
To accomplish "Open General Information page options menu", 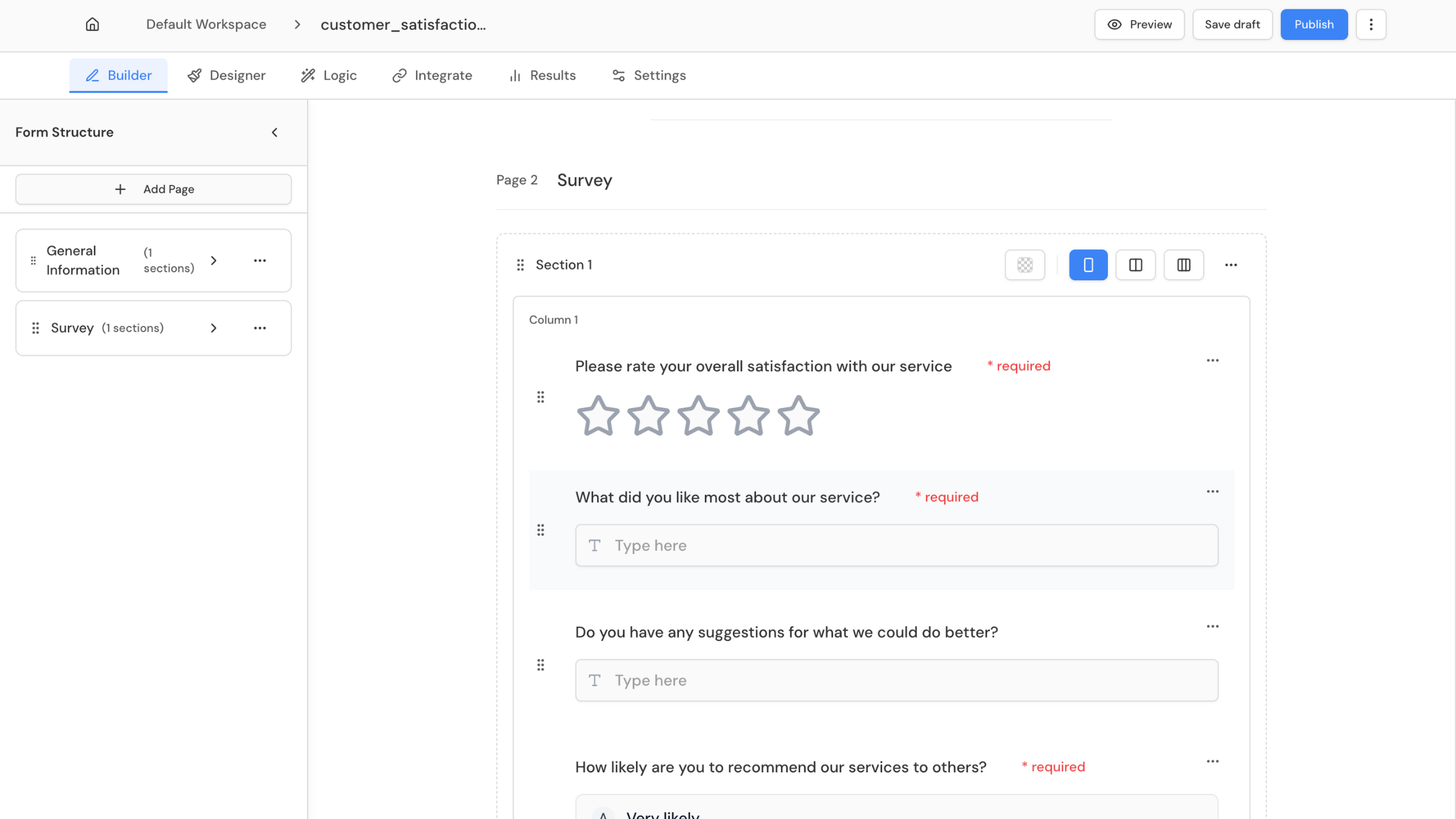I will point(260,261).
